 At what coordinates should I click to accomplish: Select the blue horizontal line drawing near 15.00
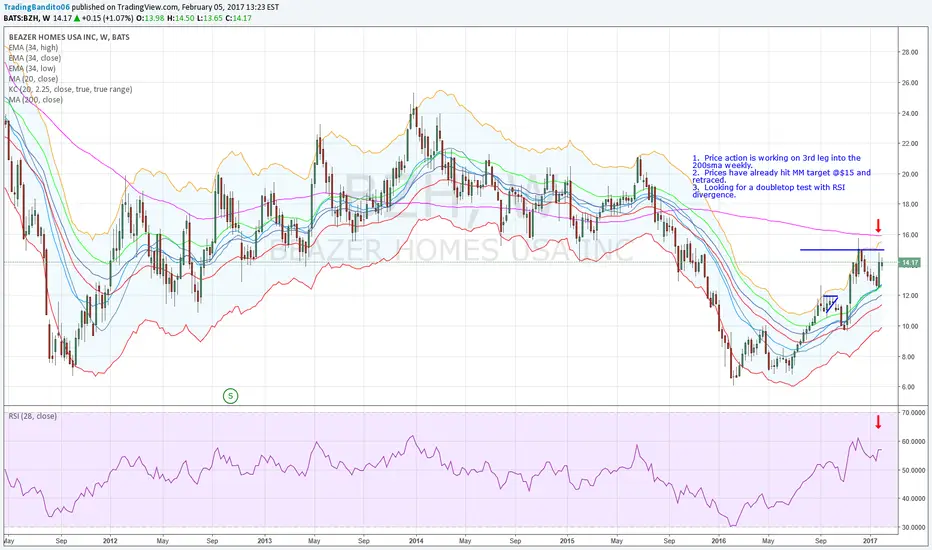tap(842, 250)
